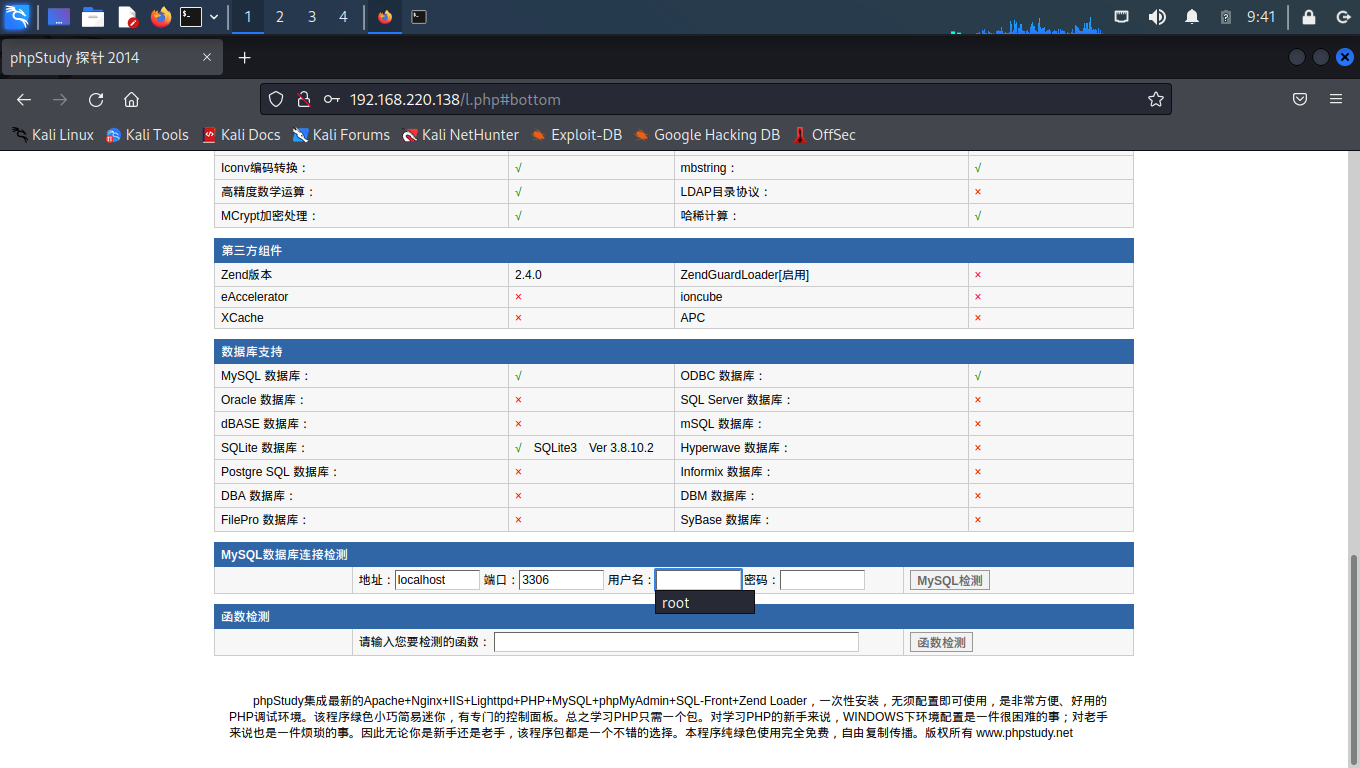Click the saved passwords key icon
1360x768 pixels.
pos(331,99)
